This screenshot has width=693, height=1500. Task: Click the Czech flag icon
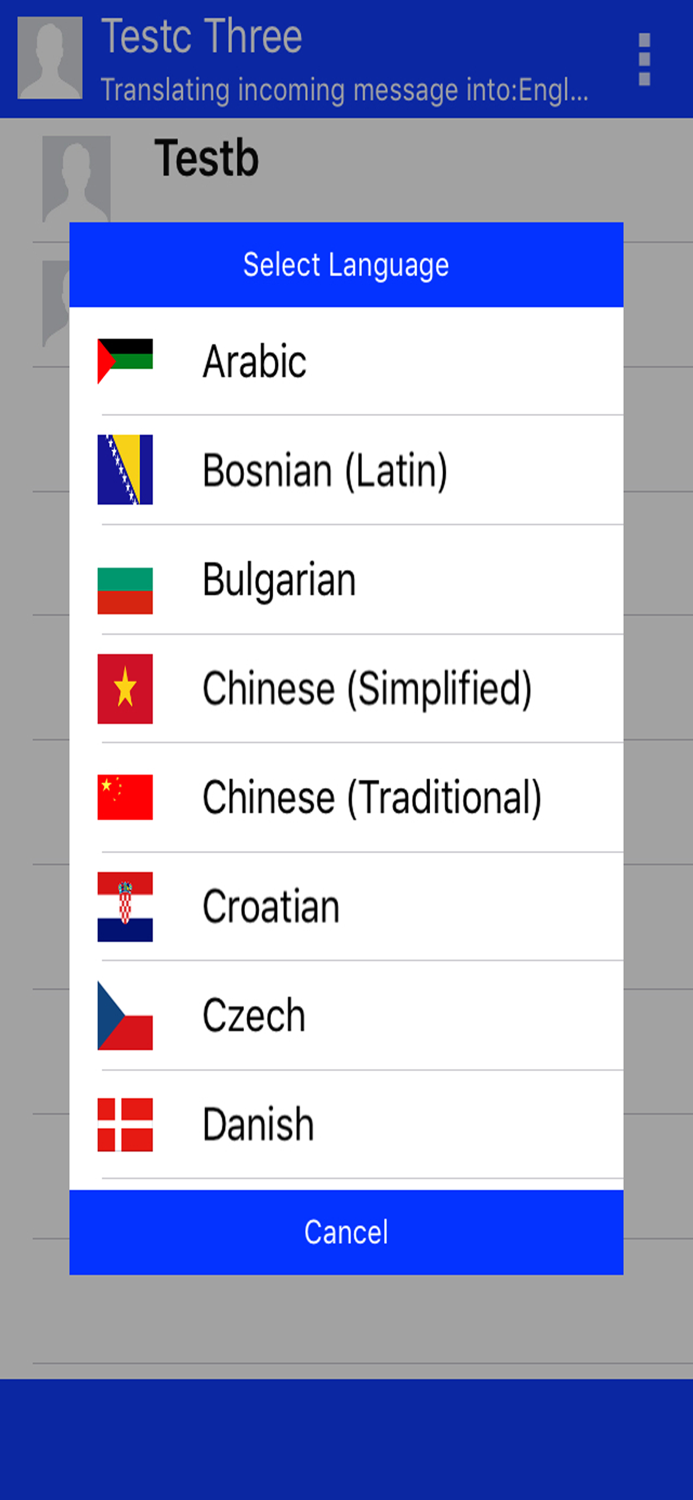point(124,1015)
